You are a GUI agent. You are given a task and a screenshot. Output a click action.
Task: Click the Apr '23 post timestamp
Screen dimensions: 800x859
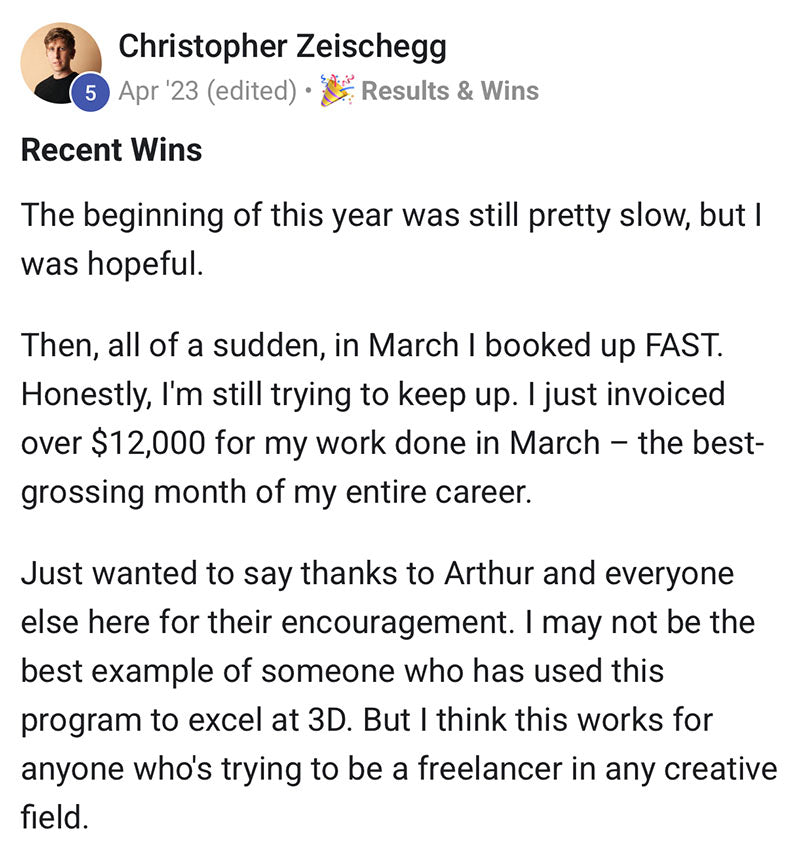(x=158, y=90)
